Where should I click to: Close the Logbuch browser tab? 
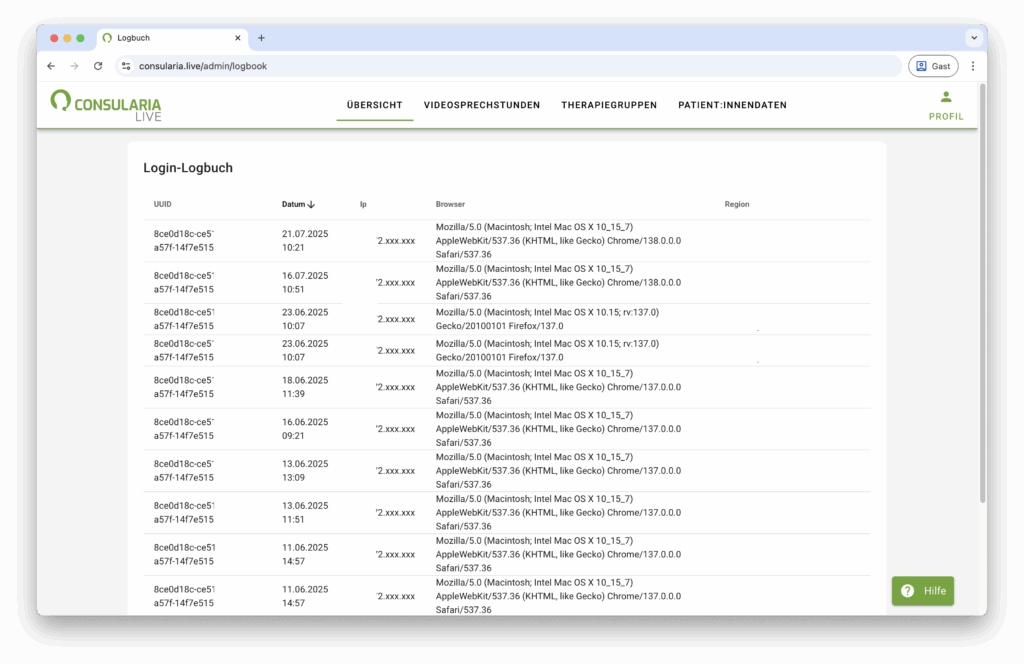pos(238,38)
